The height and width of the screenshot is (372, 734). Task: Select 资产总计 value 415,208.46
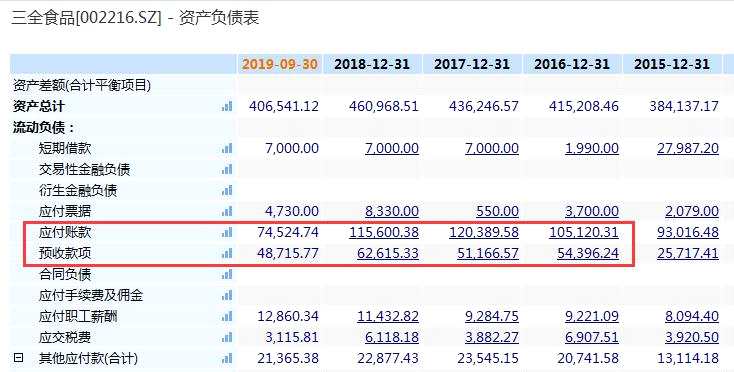(584, 107)
